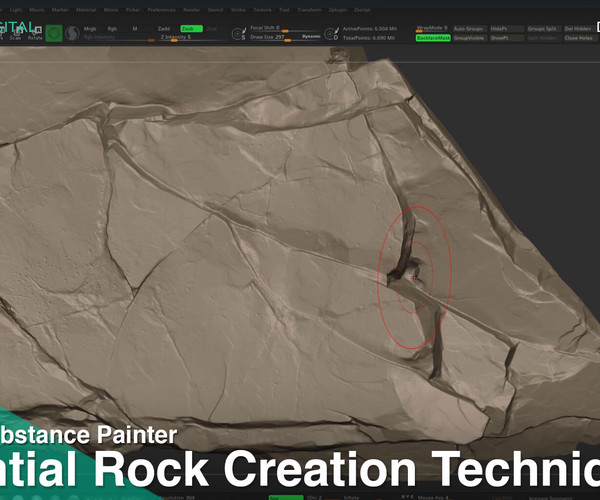This screenshot has height=500, width=600.
Task: Click the GroupVisible button
Action: tap(469, 38)
